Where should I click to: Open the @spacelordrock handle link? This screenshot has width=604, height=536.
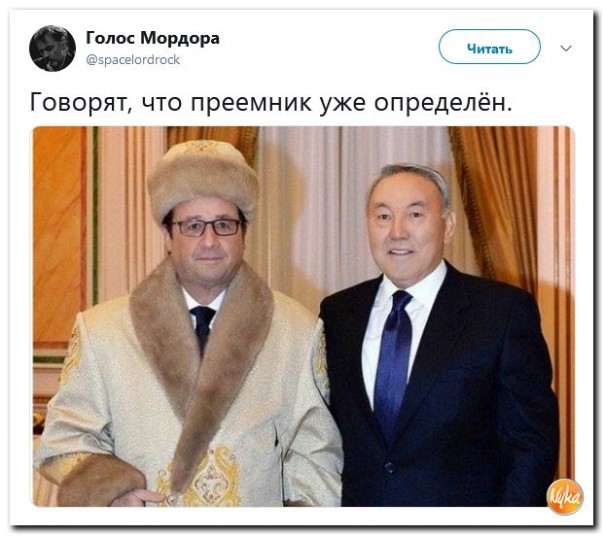pyautogui.click(x=133, y=60)
